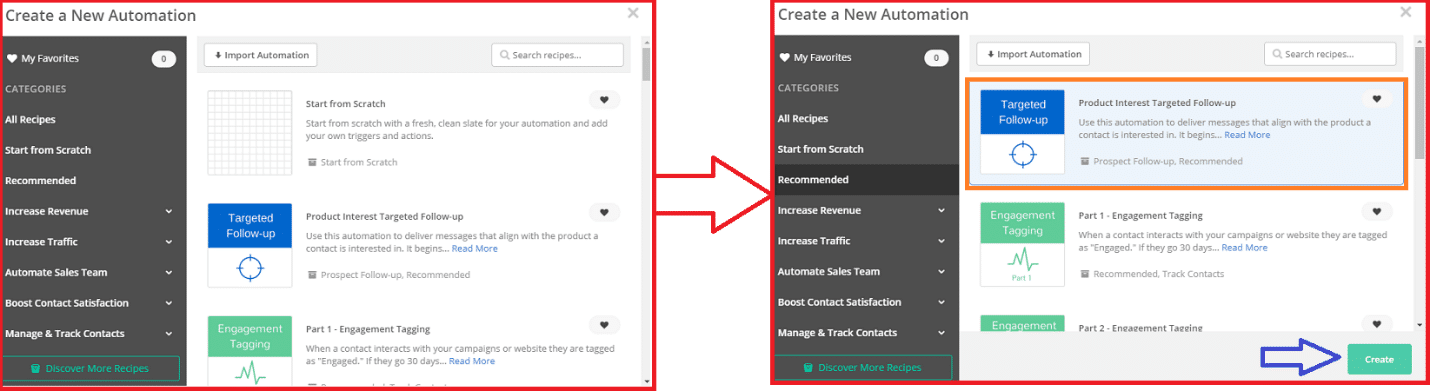The height and width of the screenshot is (391, 1430).
Task: Expand Boost Contact Satisfaction chevron in right dialog
Action: [x=941, y=302]
